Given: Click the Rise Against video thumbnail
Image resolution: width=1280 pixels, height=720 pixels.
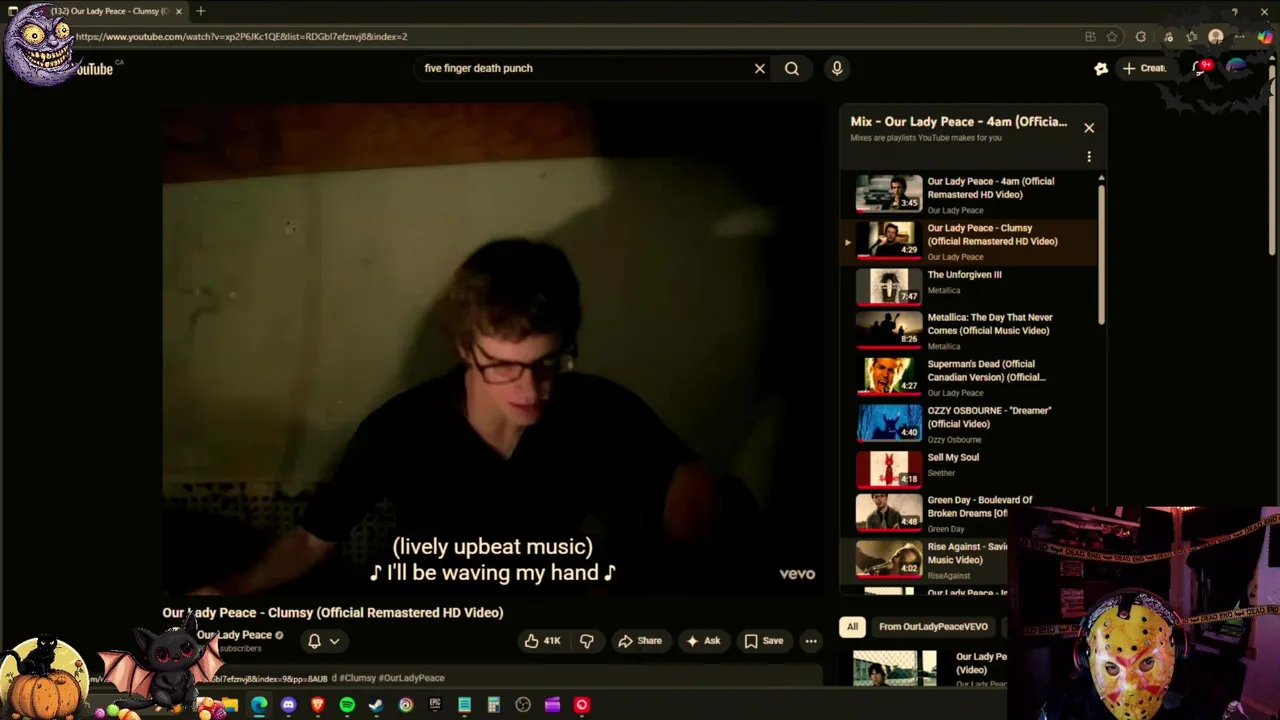Looking at the screenshot, I should pos(889,560).
